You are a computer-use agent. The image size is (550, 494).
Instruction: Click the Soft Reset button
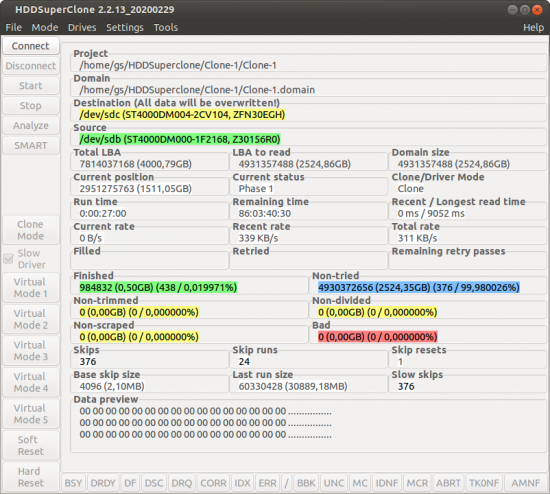[x=31, y=446]
